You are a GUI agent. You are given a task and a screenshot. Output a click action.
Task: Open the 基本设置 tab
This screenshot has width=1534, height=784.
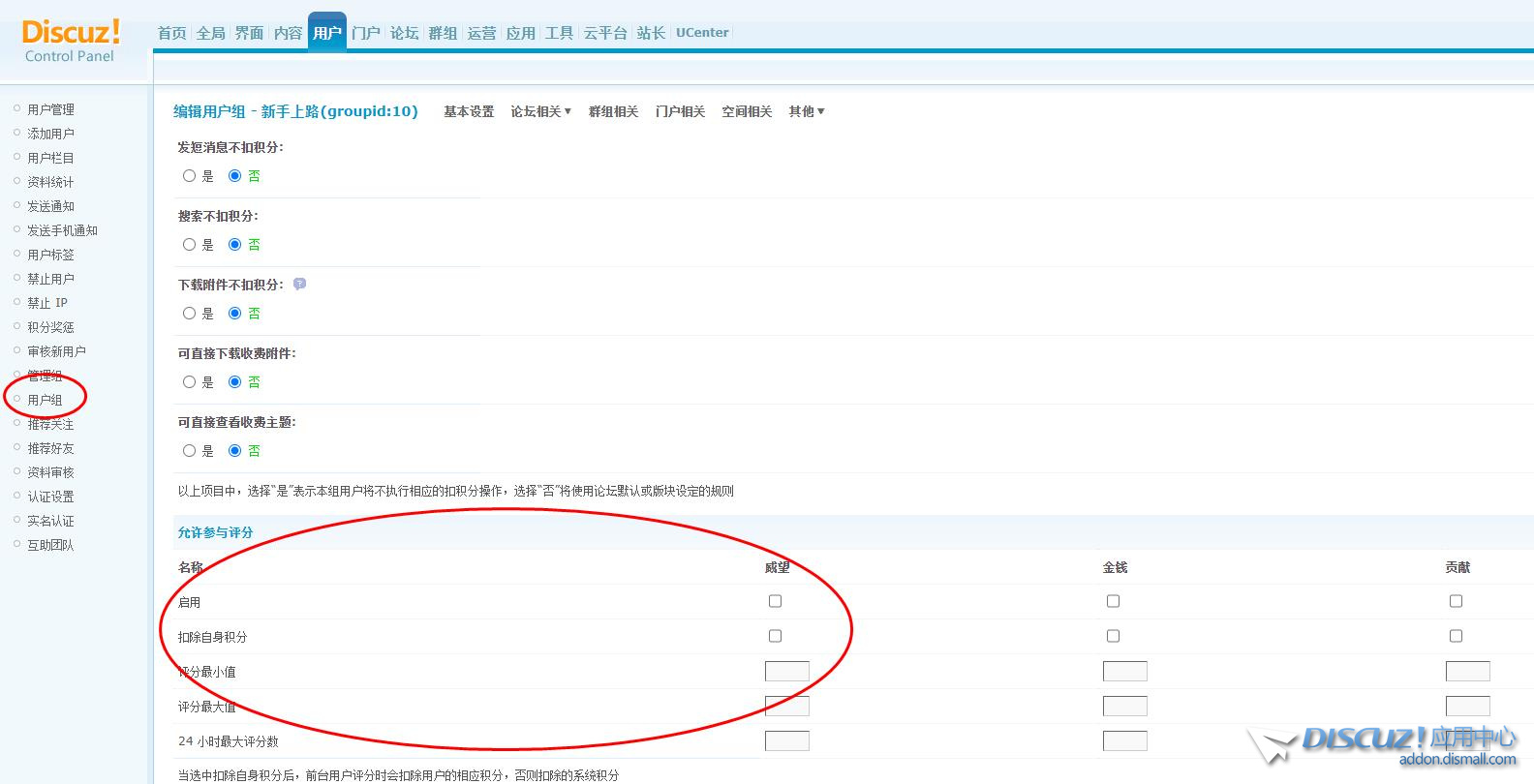(469, 111)
